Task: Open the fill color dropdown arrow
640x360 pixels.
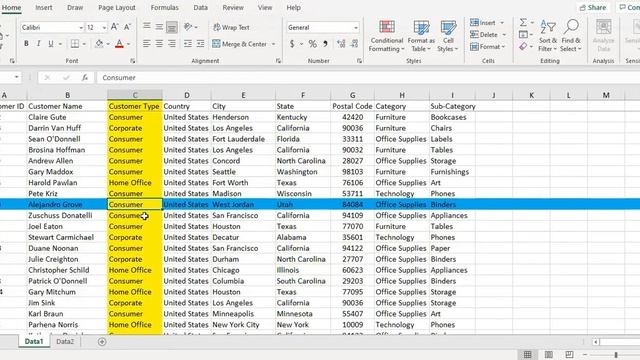Action: click(x=108, y=44)
